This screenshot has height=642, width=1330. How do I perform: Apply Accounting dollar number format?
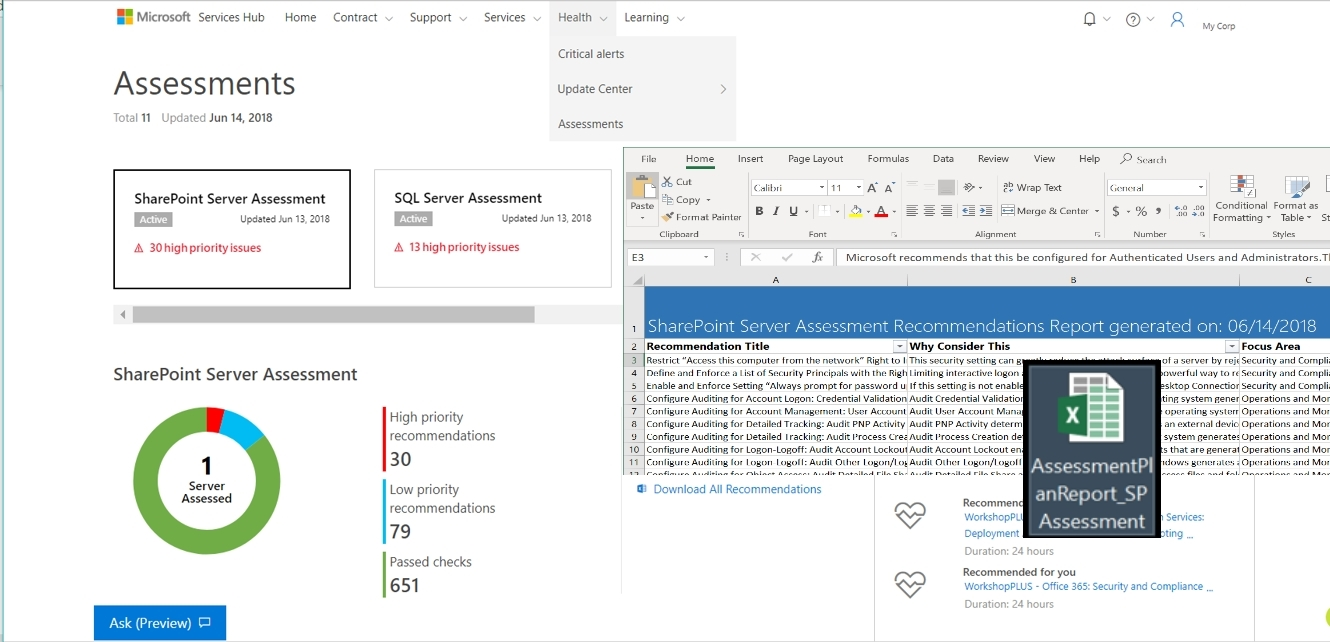tap(1116, 211)
